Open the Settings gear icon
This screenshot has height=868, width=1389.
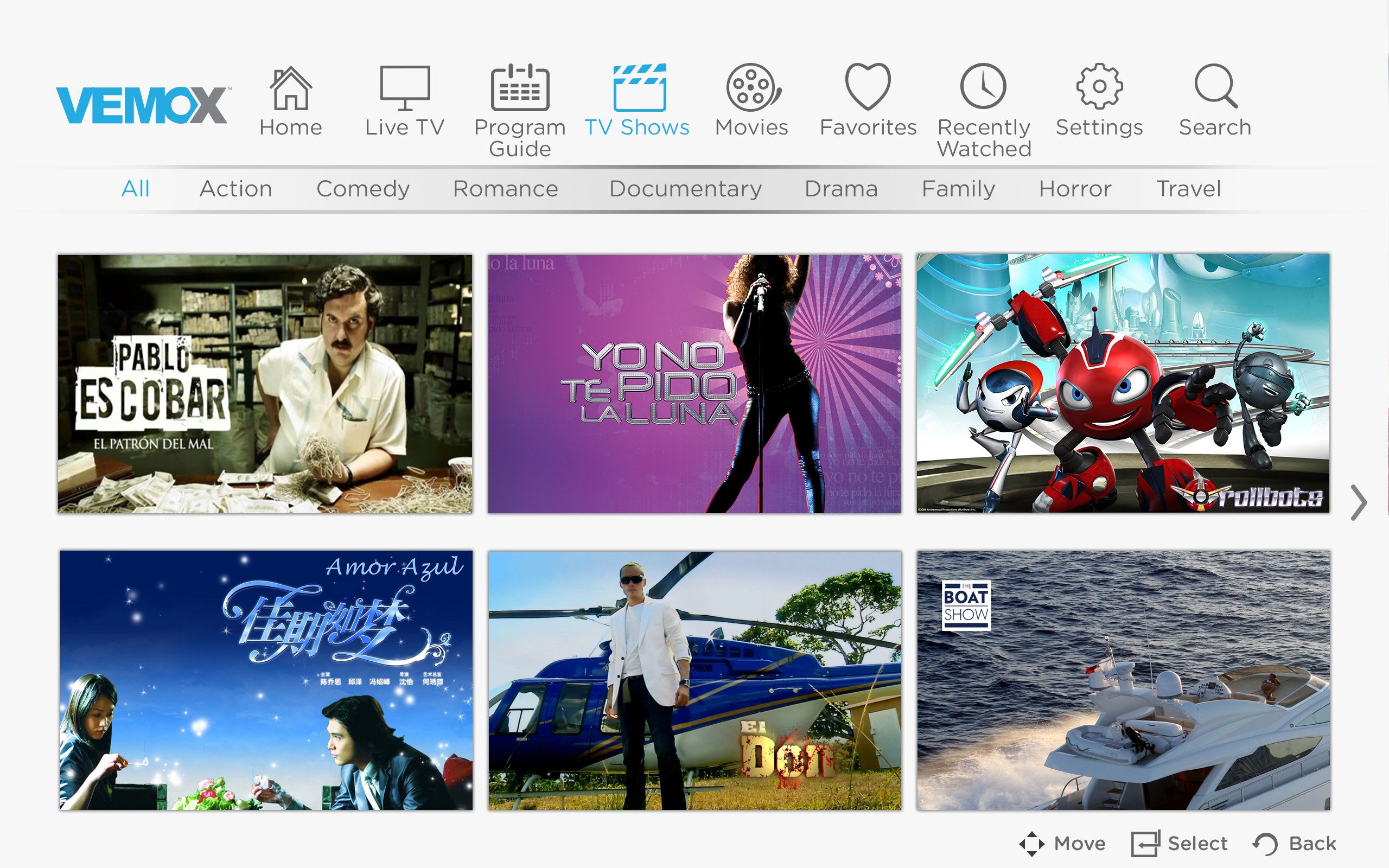1099,86
